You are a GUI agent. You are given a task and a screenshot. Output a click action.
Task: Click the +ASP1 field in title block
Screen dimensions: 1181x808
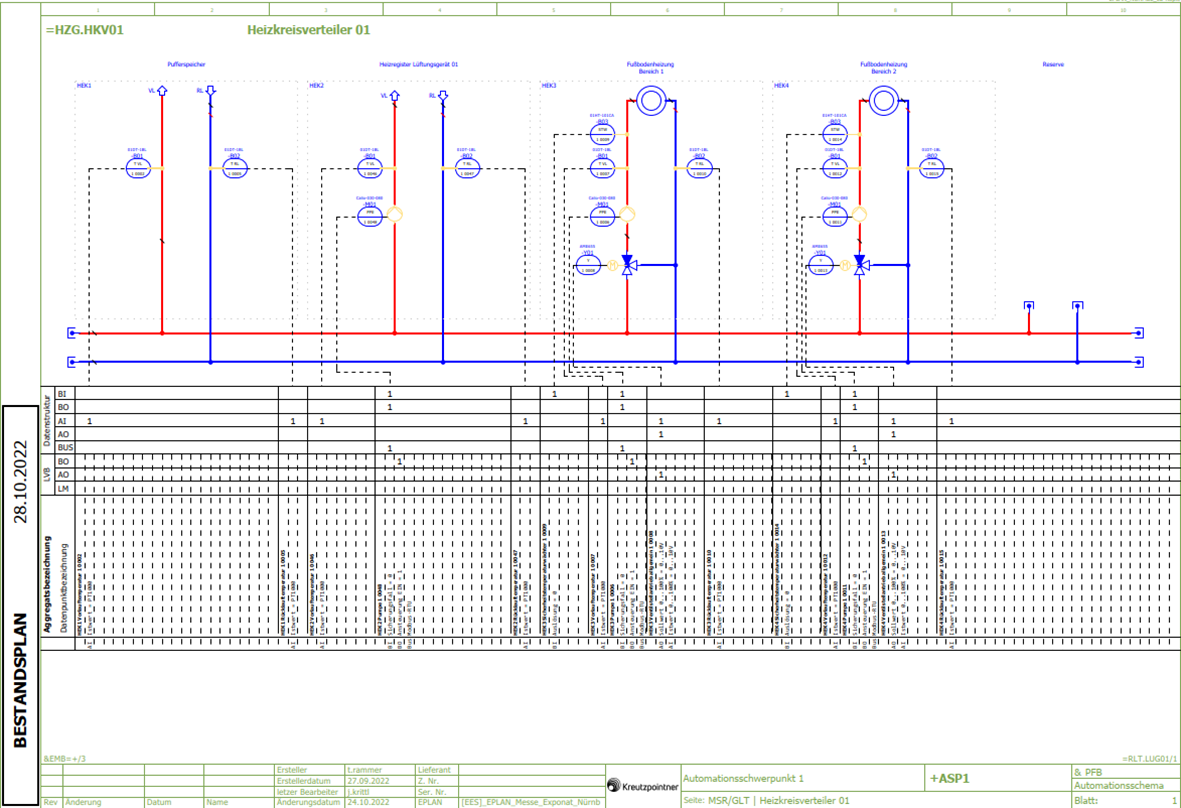point(950,778)
